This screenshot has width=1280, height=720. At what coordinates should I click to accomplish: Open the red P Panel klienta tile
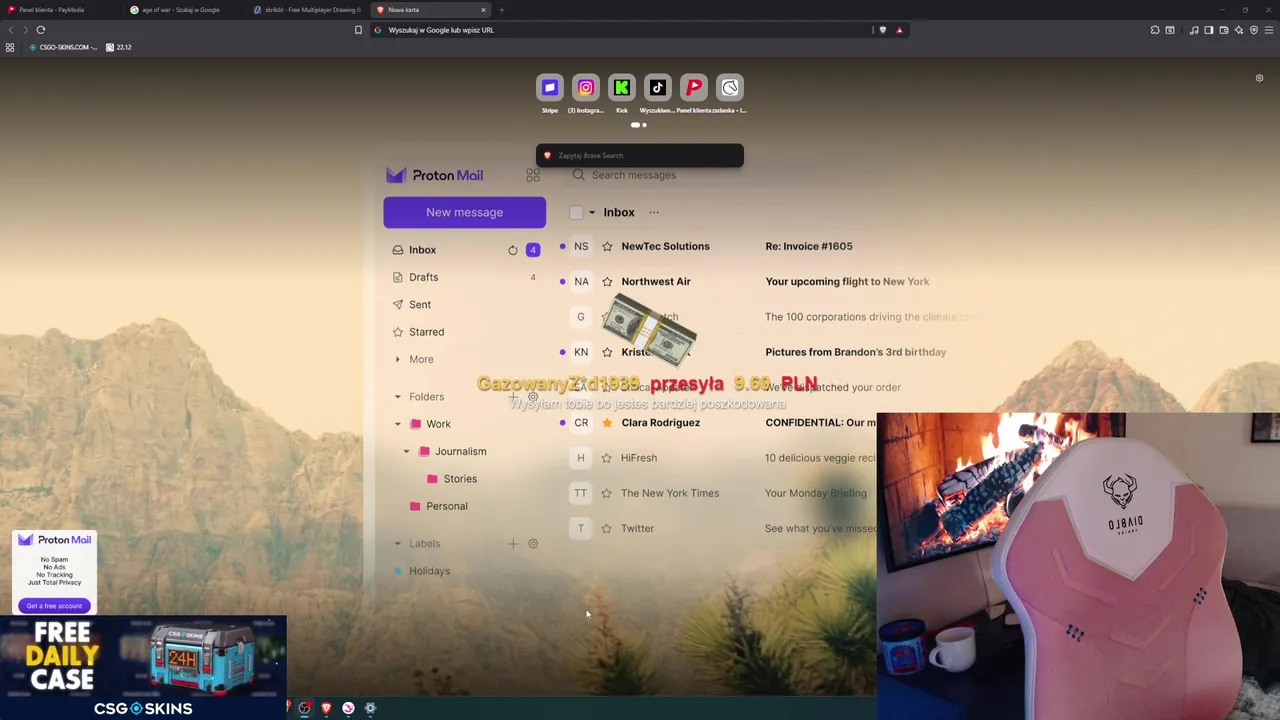click(694, 88)
